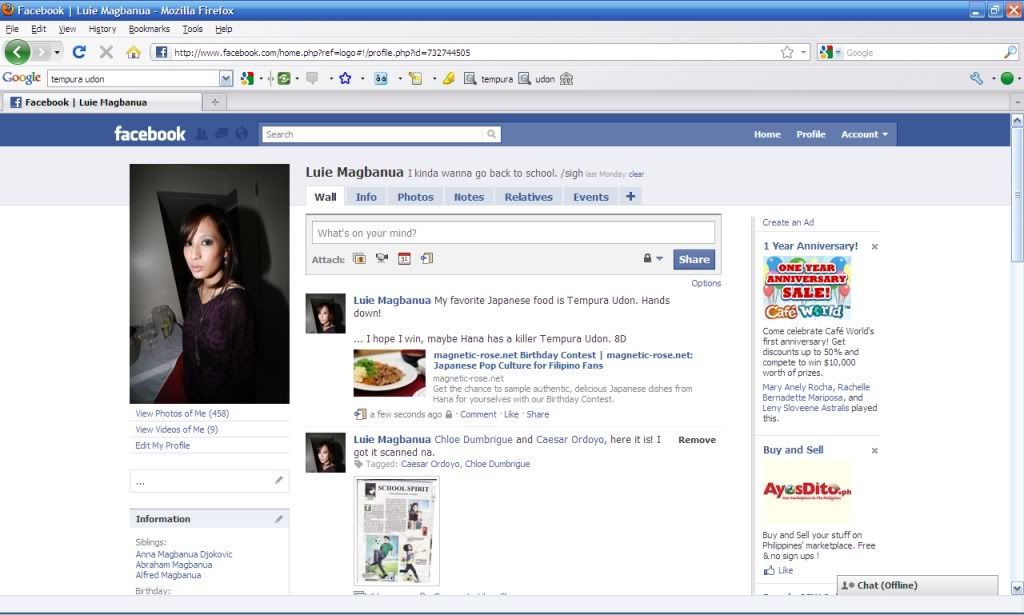The height and width of the screenshot is (615, 1024).
Task: Open the Bookmarks menu
Action: (x=149, y=29)
